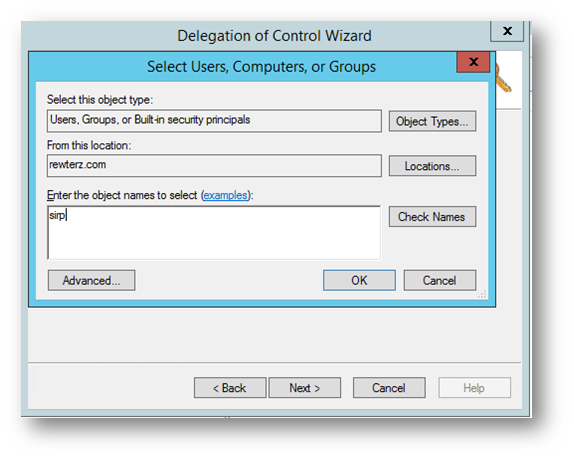Focus the object names box containing sirp
This screenshot has width=574, height=460.
pyautogui.click(x=214, y=233)
